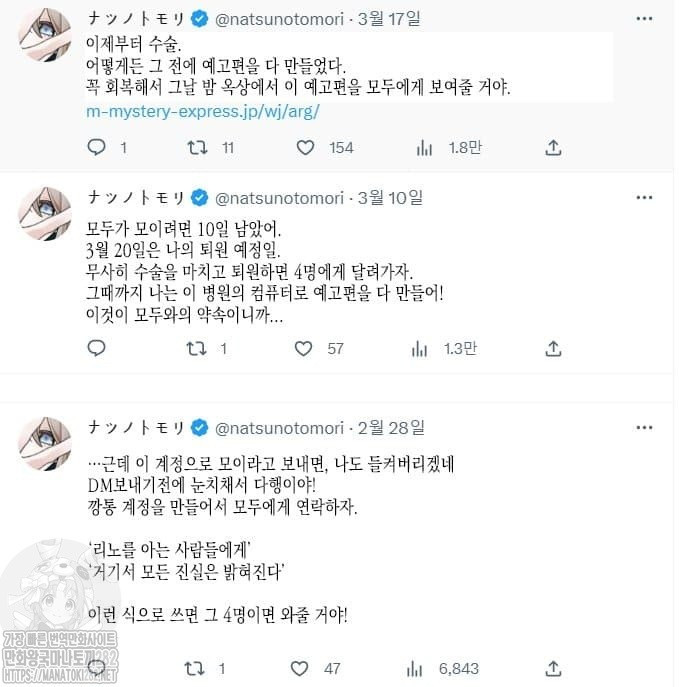Retweet the 3월 17일 tweet with 11 retweets

198,148
